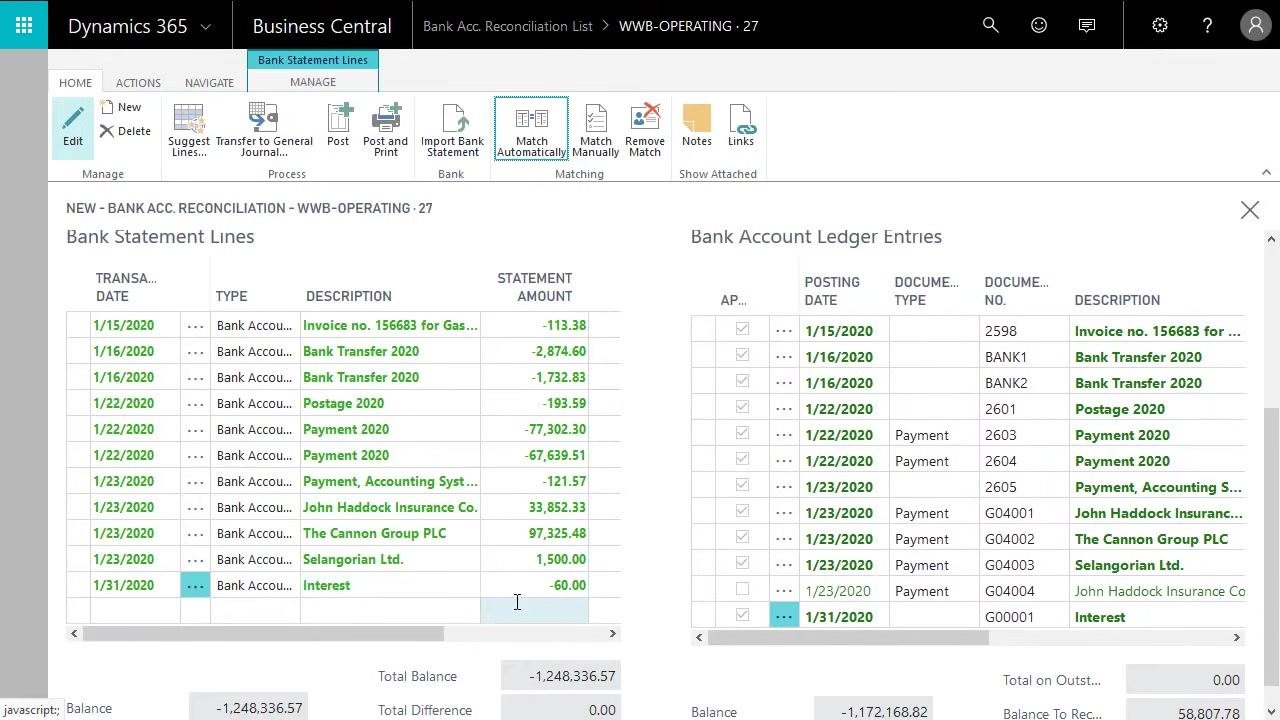Open the chat message icon in header

pos(1087,25)
